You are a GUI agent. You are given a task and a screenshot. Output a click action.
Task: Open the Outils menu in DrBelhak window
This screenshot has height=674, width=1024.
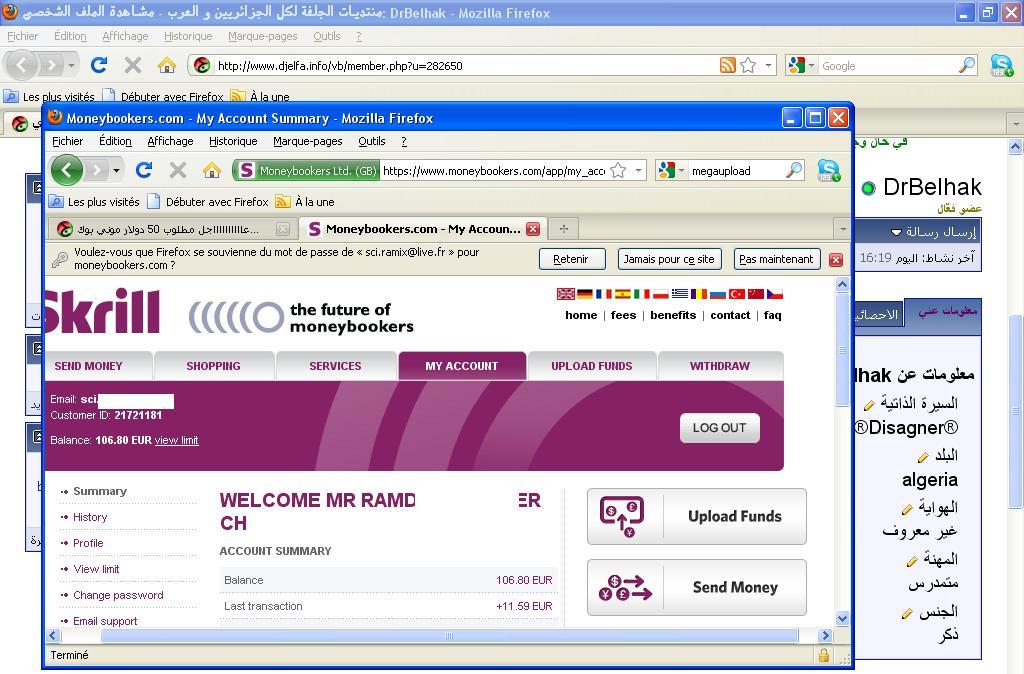point(327,36)
